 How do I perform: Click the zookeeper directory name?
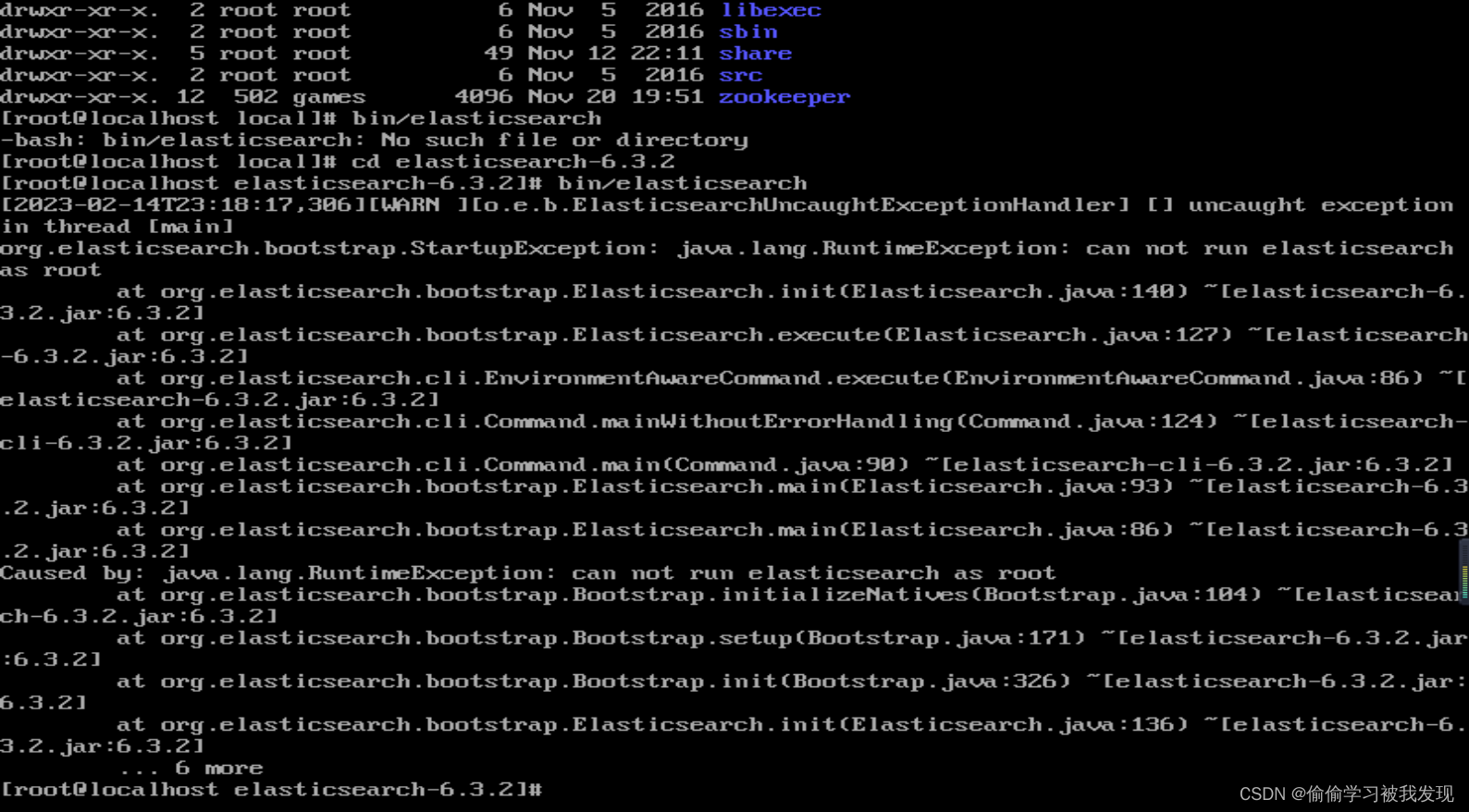pos(784,97)
